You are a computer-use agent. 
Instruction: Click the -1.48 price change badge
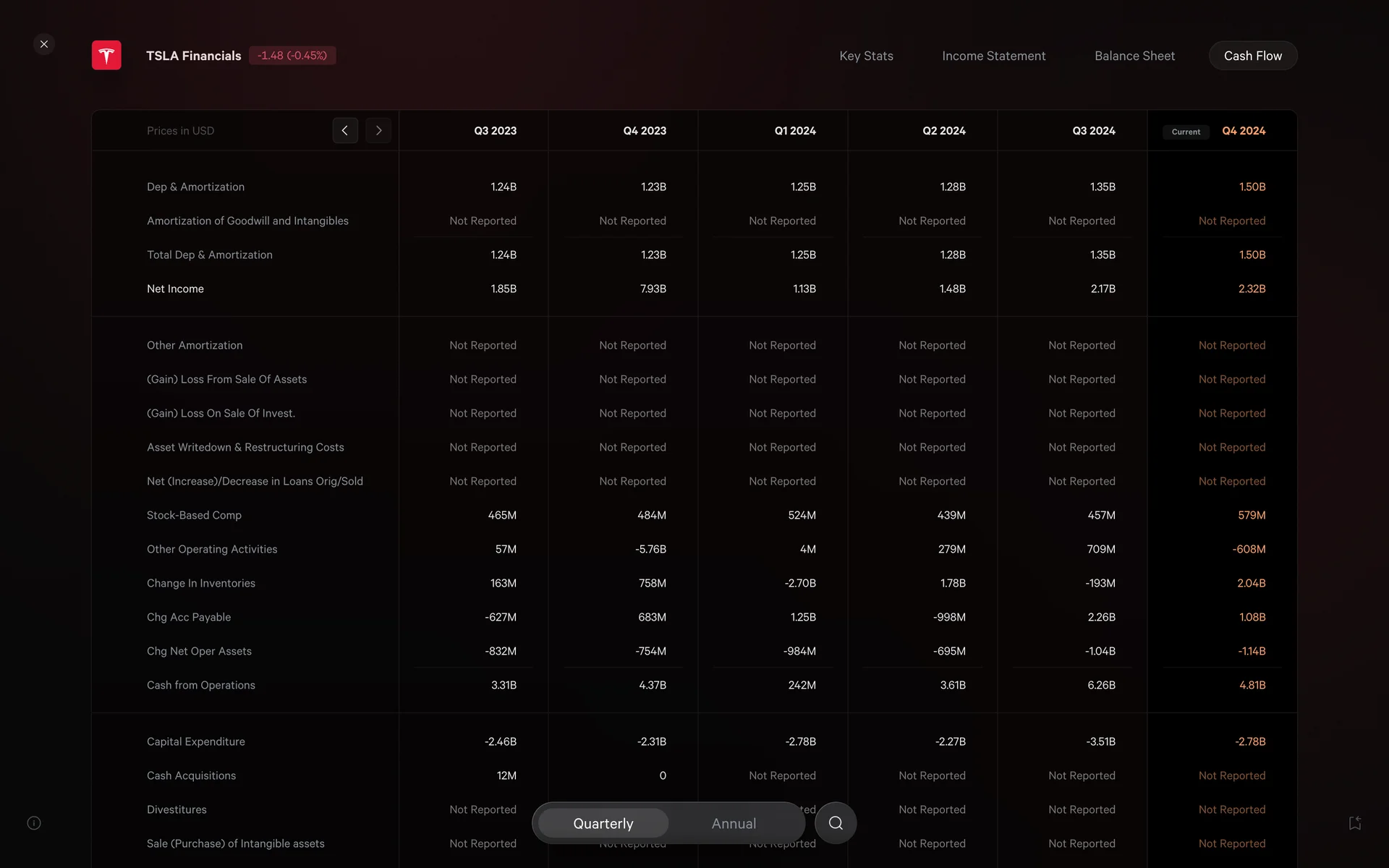[x=292, y=56]
